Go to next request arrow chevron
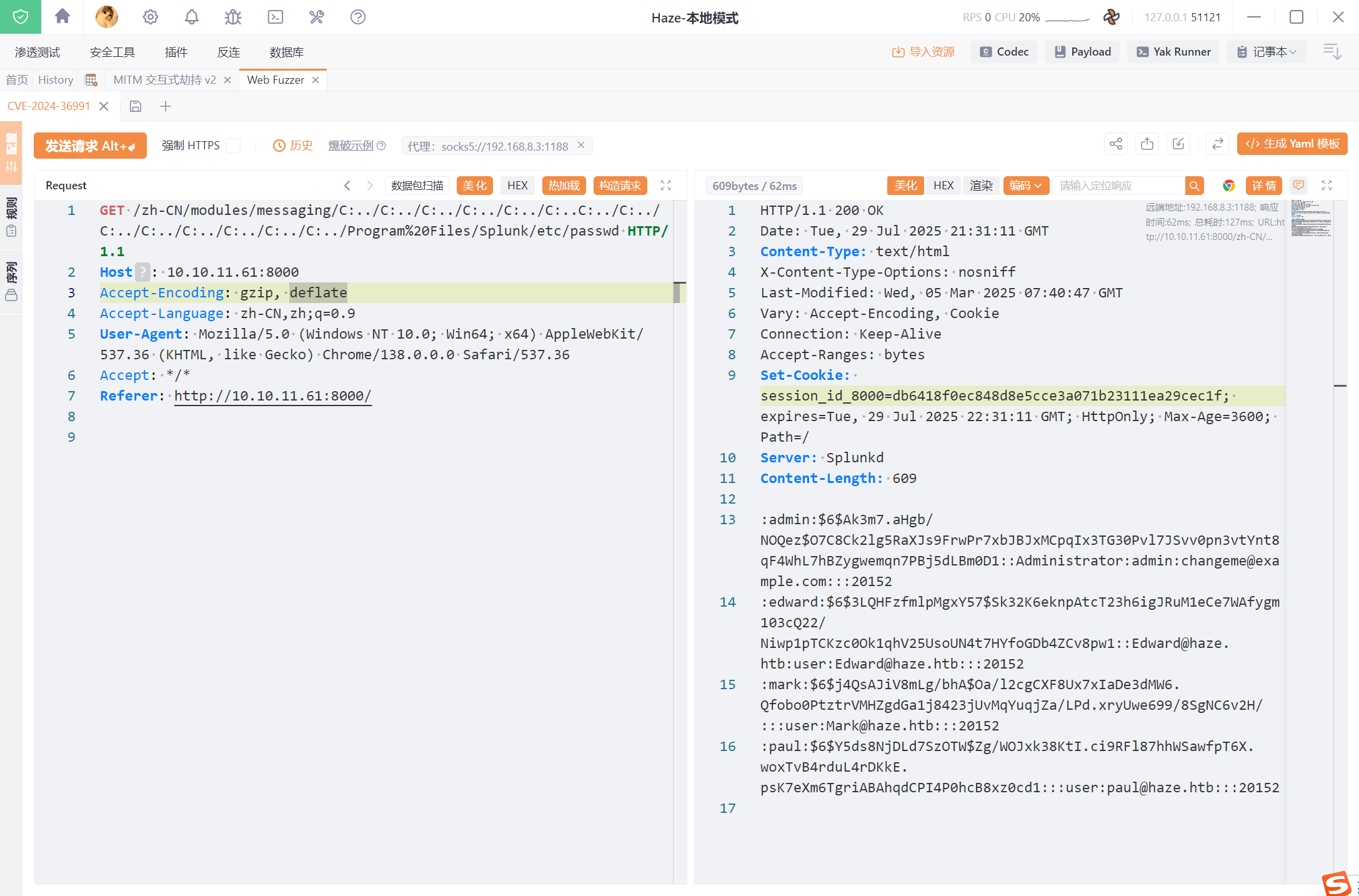The width and height of the screenshot is (1359, 896). pos(370,186)
